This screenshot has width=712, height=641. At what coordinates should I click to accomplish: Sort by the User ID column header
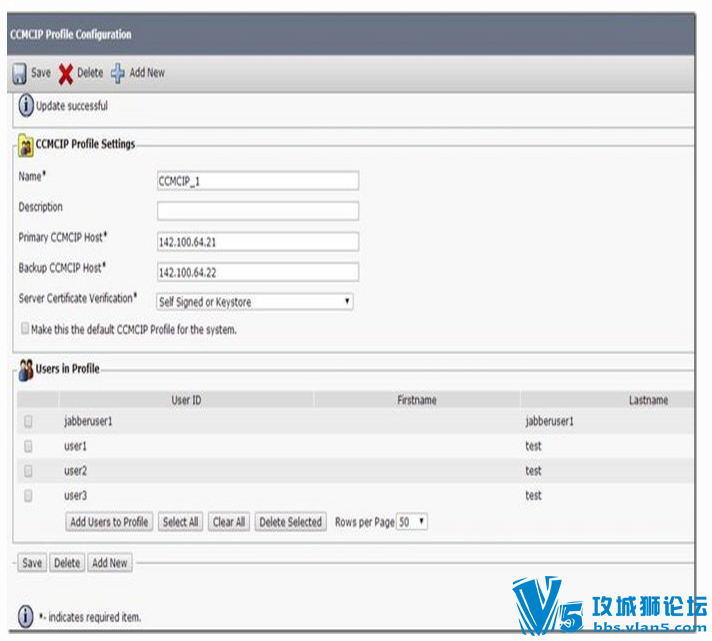point(186,400)
